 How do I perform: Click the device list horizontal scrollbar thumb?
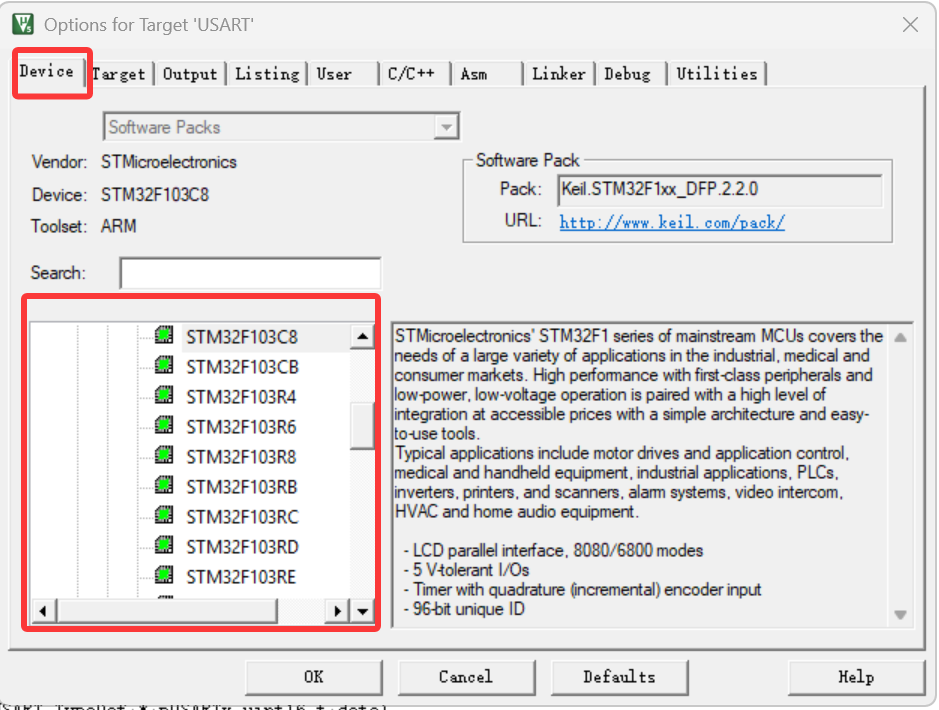[x=167, y=611]
